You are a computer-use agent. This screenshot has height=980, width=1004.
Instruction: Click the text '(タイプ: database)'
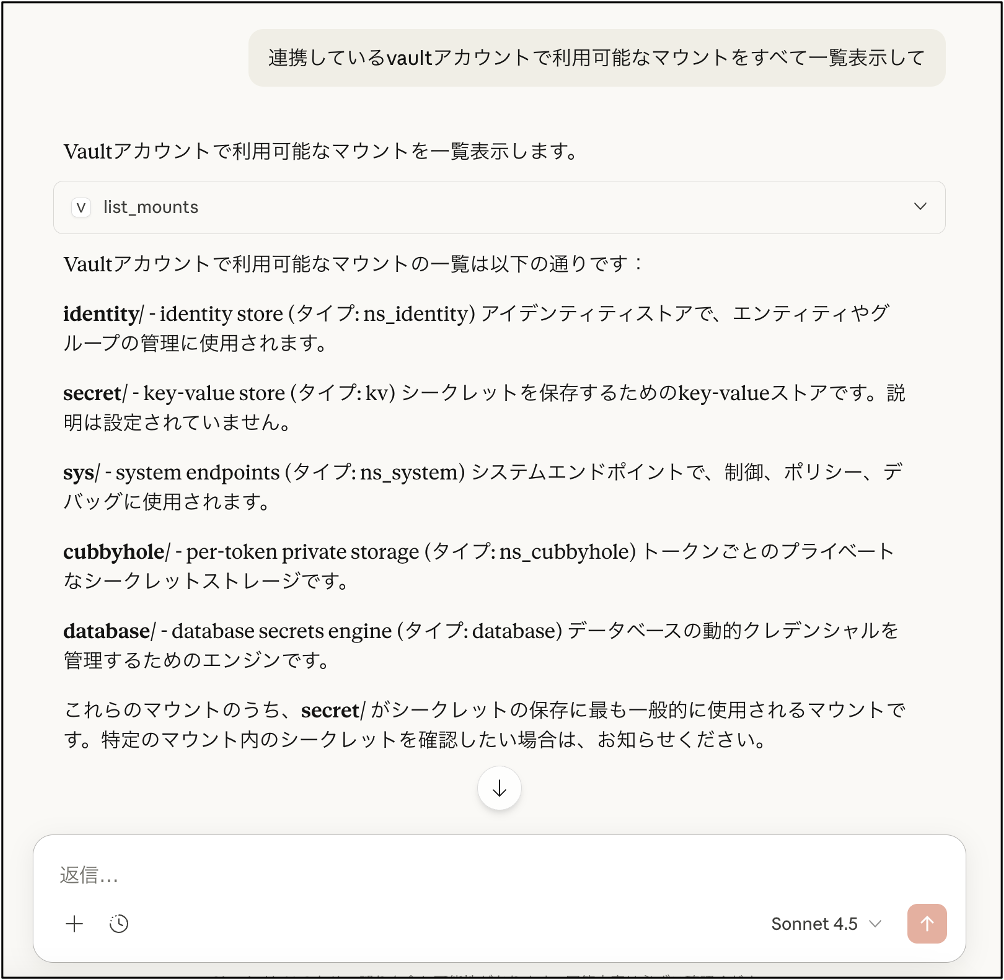(480, 631)
